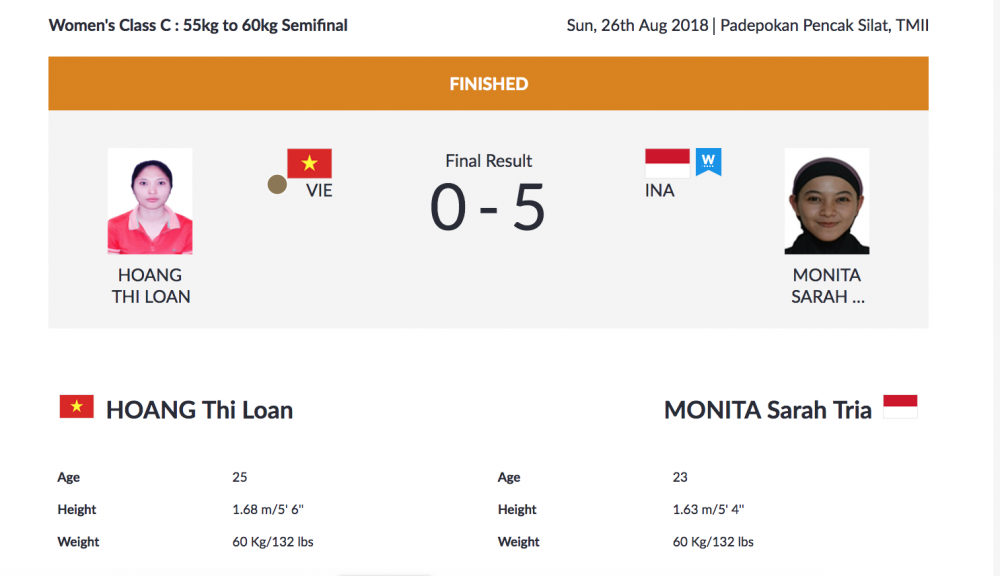
Task: Click Monita's height value 1.63 m
Action: [708, 509]
